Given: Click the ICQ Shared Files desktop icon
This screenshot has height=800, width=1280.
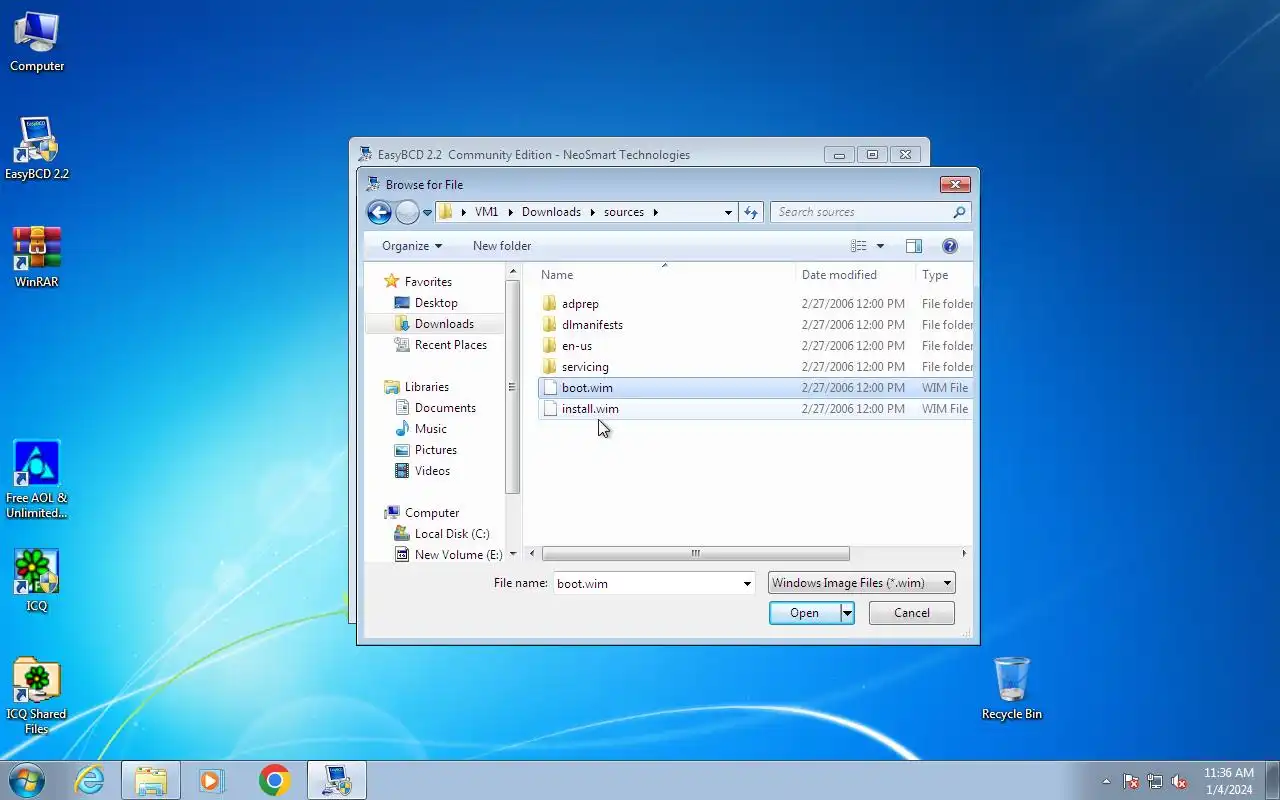Looking at the screenshot, I should point(37,696).
